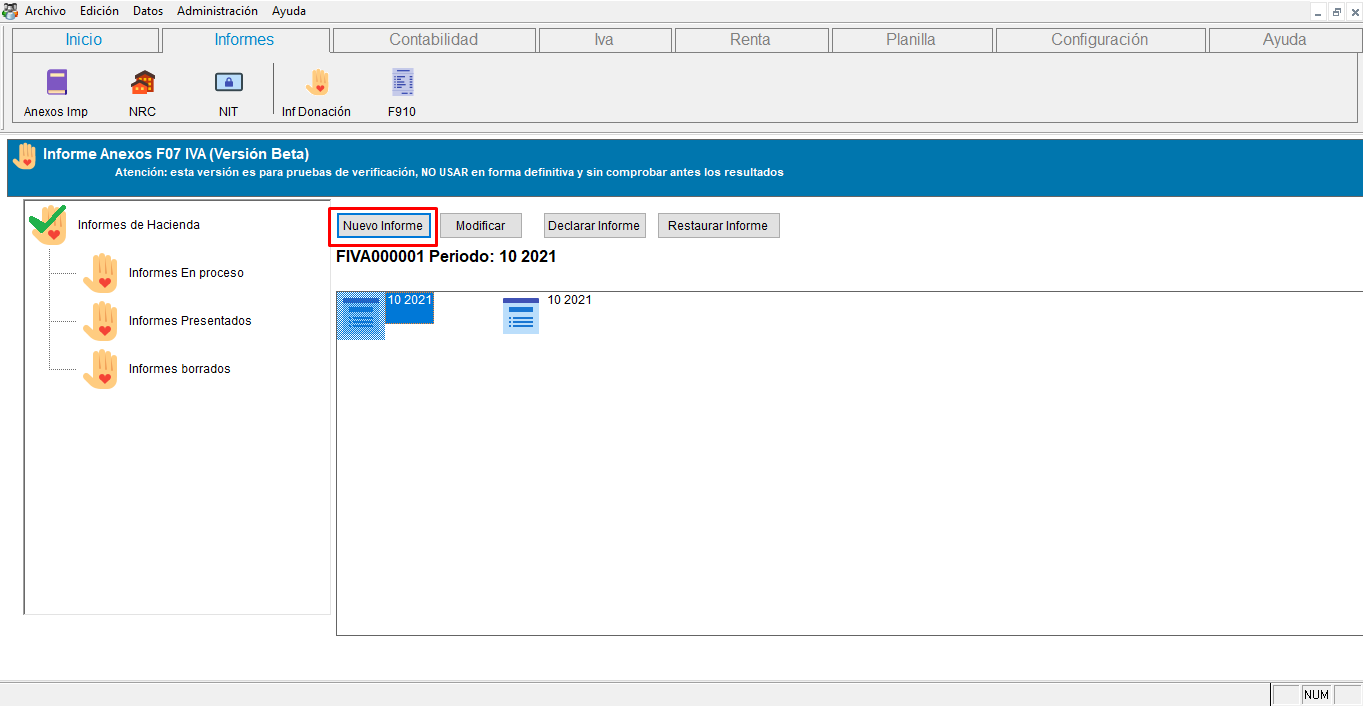Image resolution: width=1363 pixels, height=706 pixels.
Task: Open the F910 report tool
Action: coord(401,90)
